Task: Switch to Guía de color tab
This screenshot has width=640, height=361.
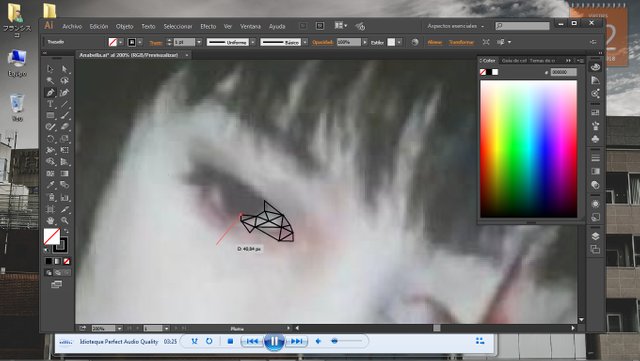Action: pos(514,60)
